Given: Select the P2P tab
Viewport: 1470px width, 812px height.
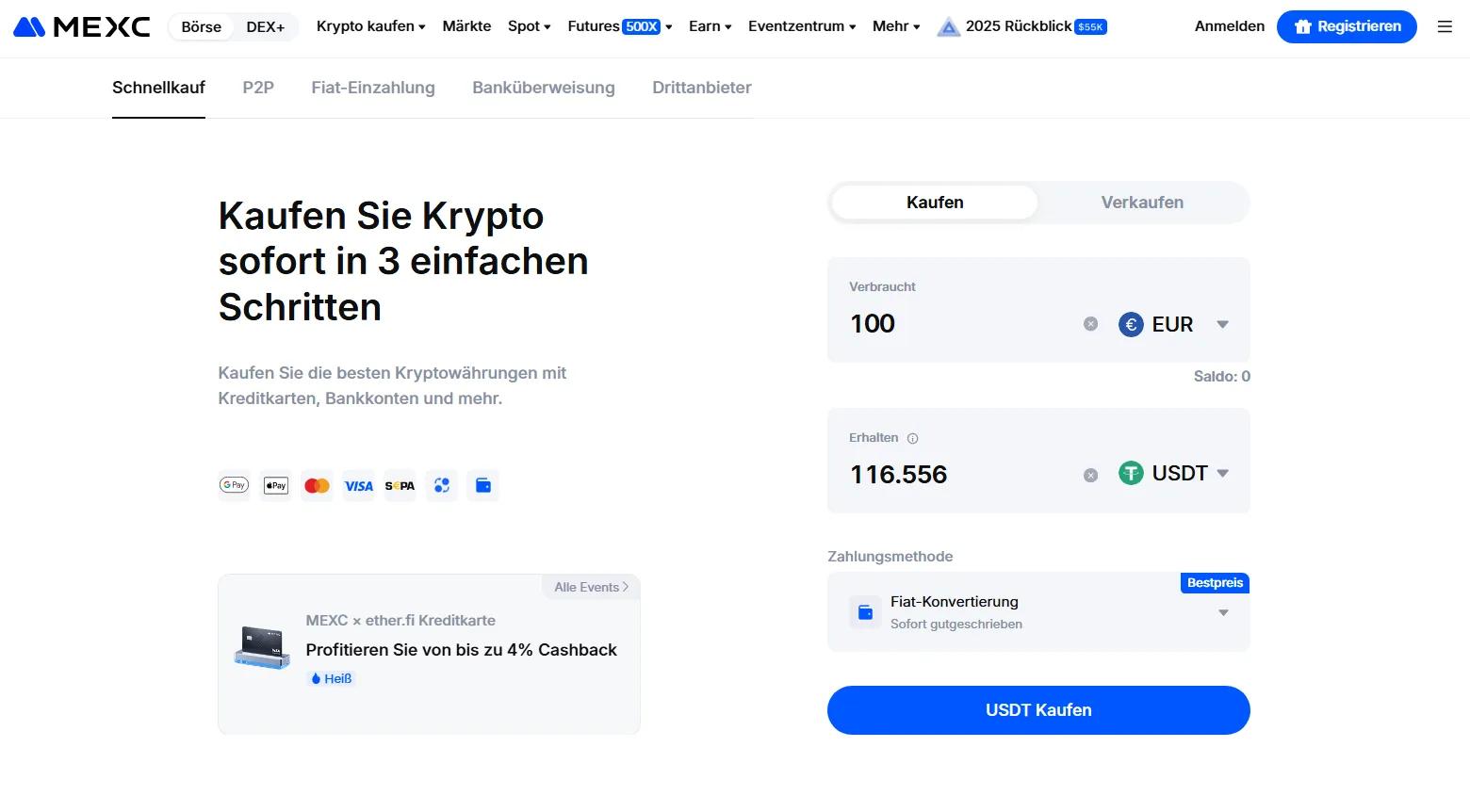Looking at the screenshot, I should [258, 88].
